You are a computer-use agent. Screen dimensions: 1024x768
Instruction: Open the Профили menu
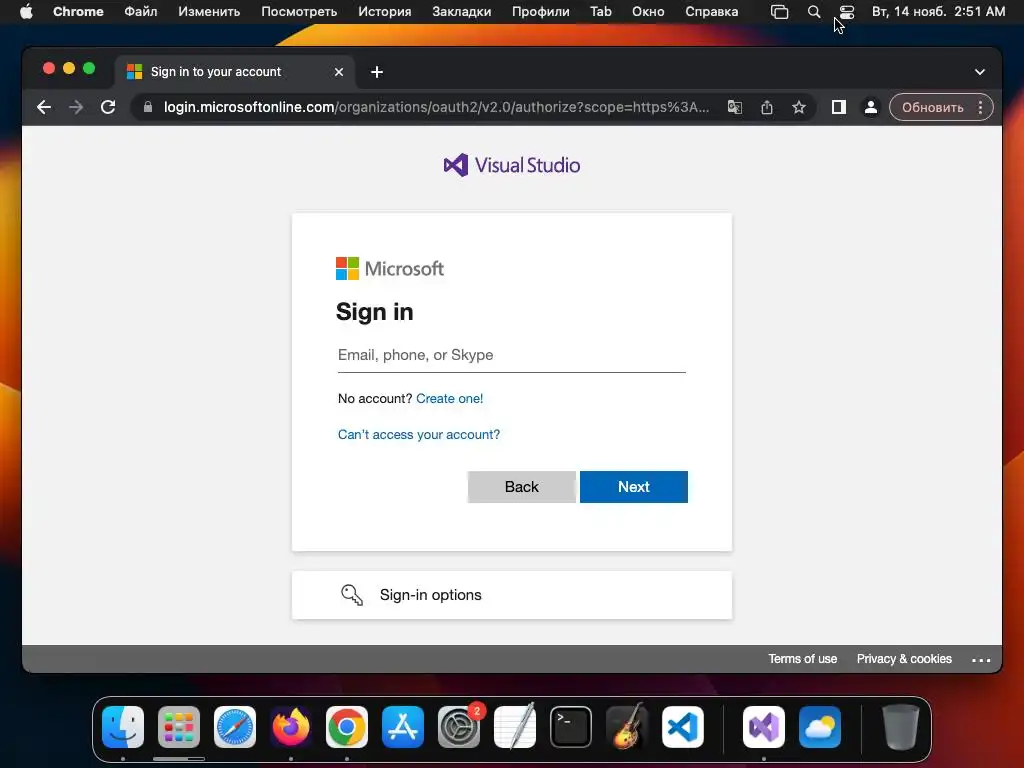point(541,12)
